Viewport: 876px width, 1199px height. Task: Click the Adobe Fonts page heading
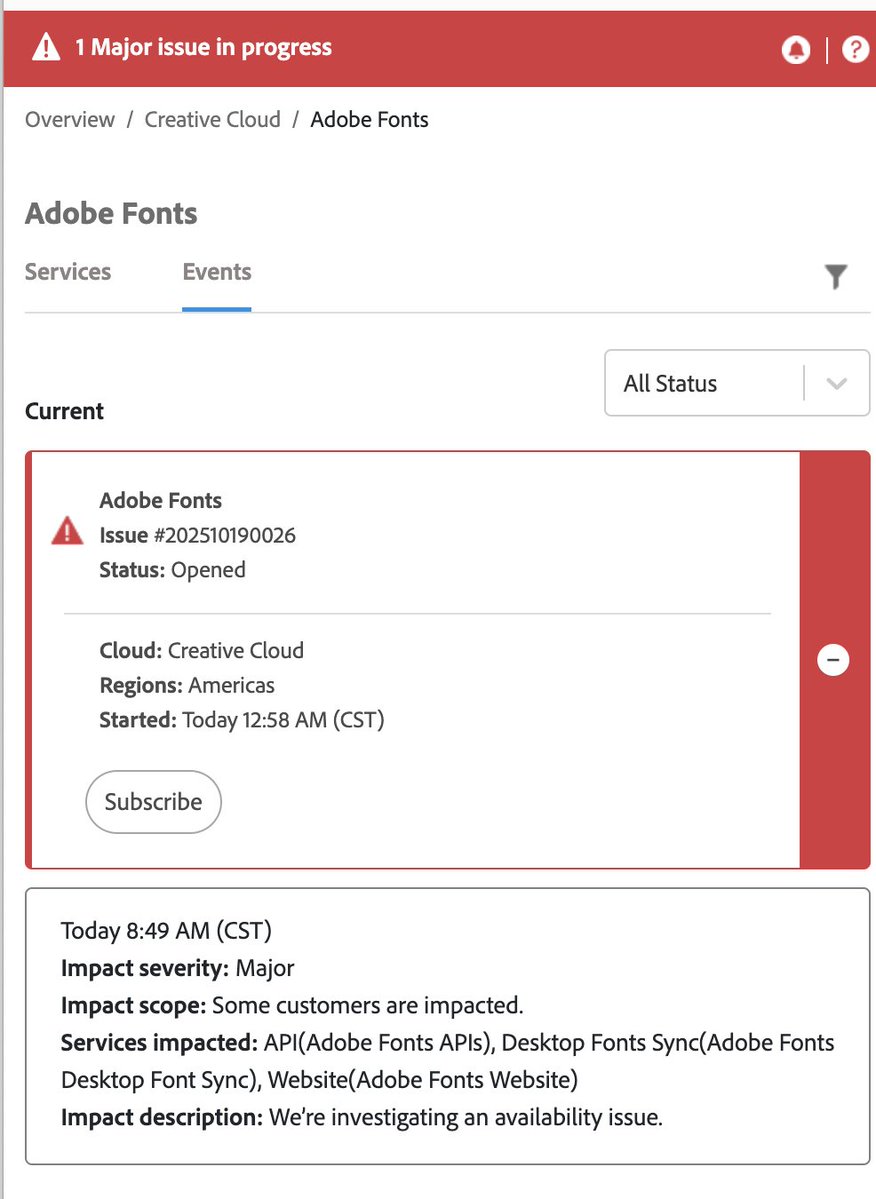(111, 213)
